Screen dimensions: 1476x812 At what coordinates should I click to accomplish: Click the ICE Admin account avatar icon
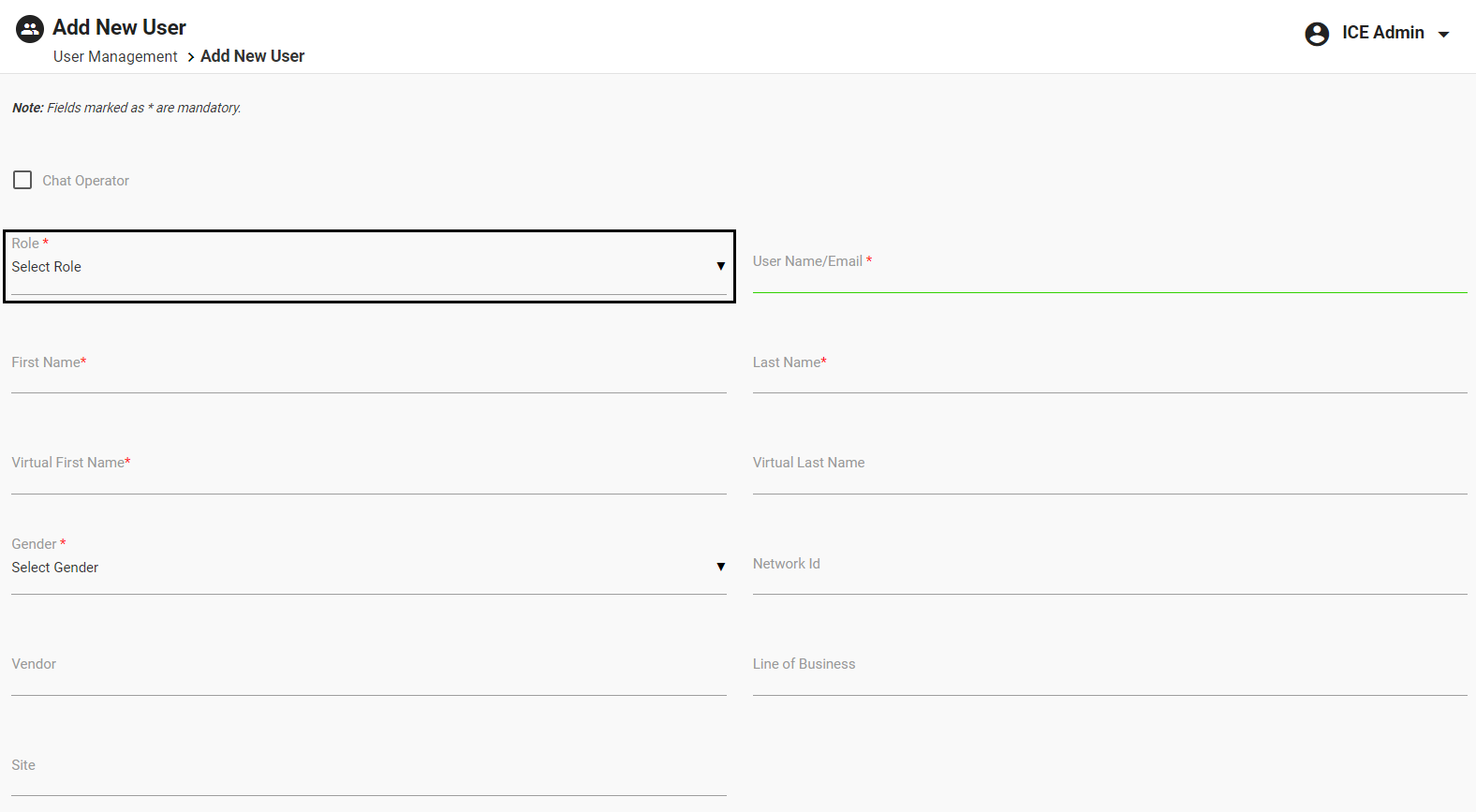(x=1317, y=34)
